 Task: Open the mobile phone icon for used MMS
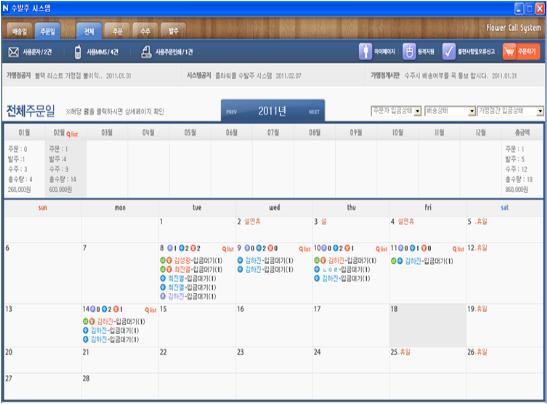78,52
